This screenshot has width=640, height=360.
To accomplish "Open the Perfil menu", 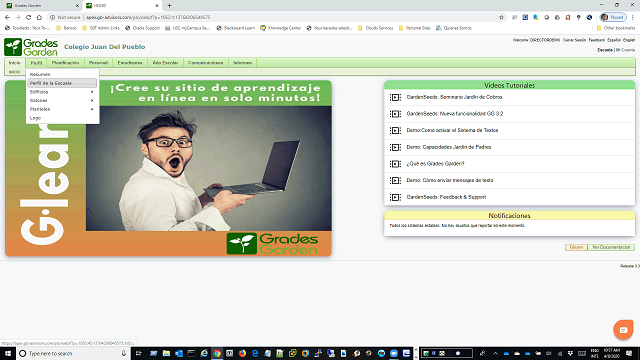I will coord(36,63).
